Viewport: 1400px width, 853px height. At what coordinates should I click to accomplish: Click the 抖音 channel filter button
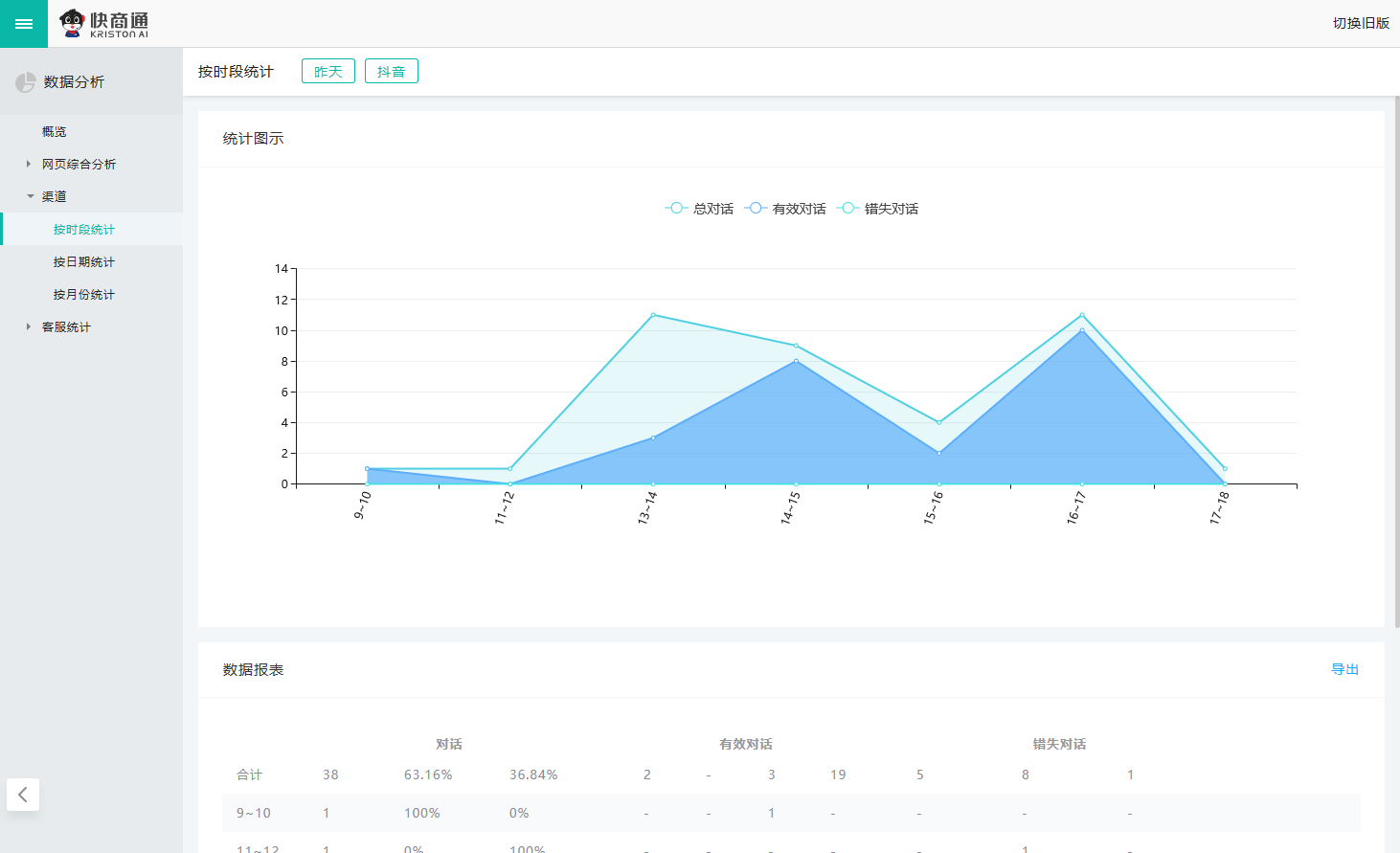(x=391, y=72)
